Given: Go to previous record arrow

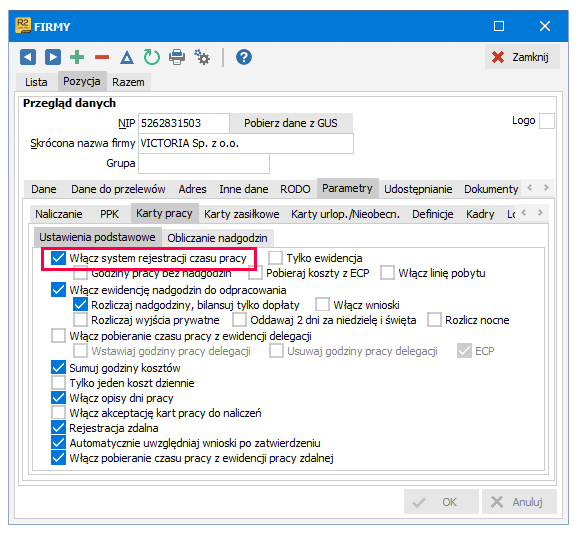Looking at the screenshot, I should (28, 57).
